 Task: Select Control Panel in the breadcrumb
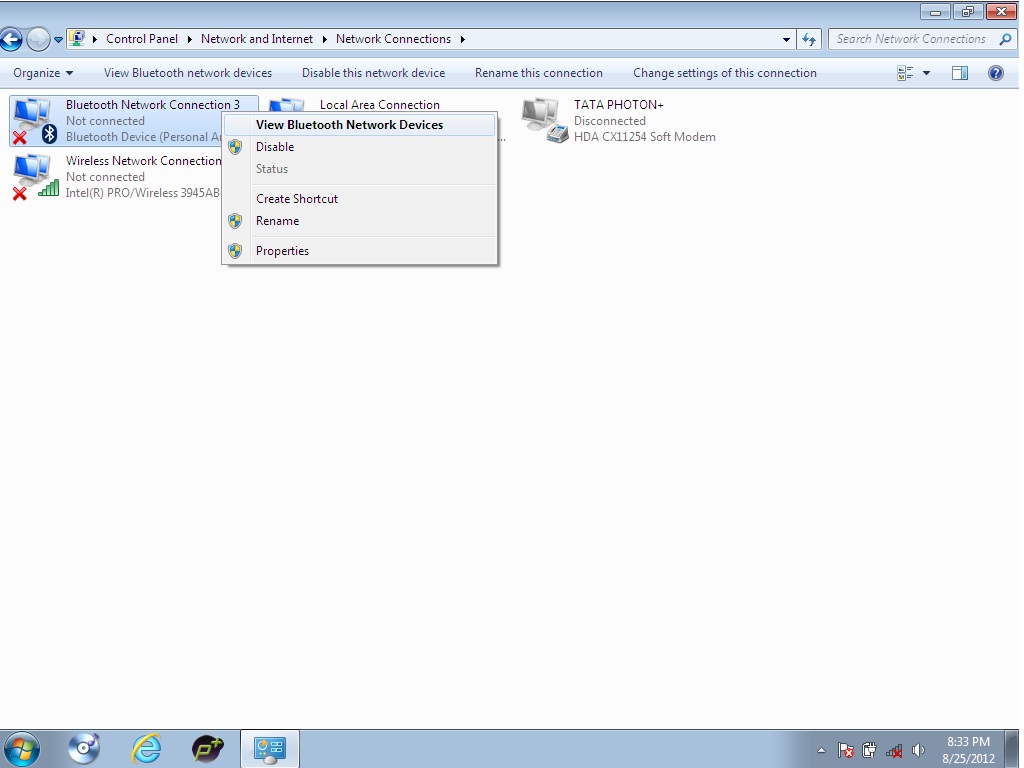[x=142, y=39]
